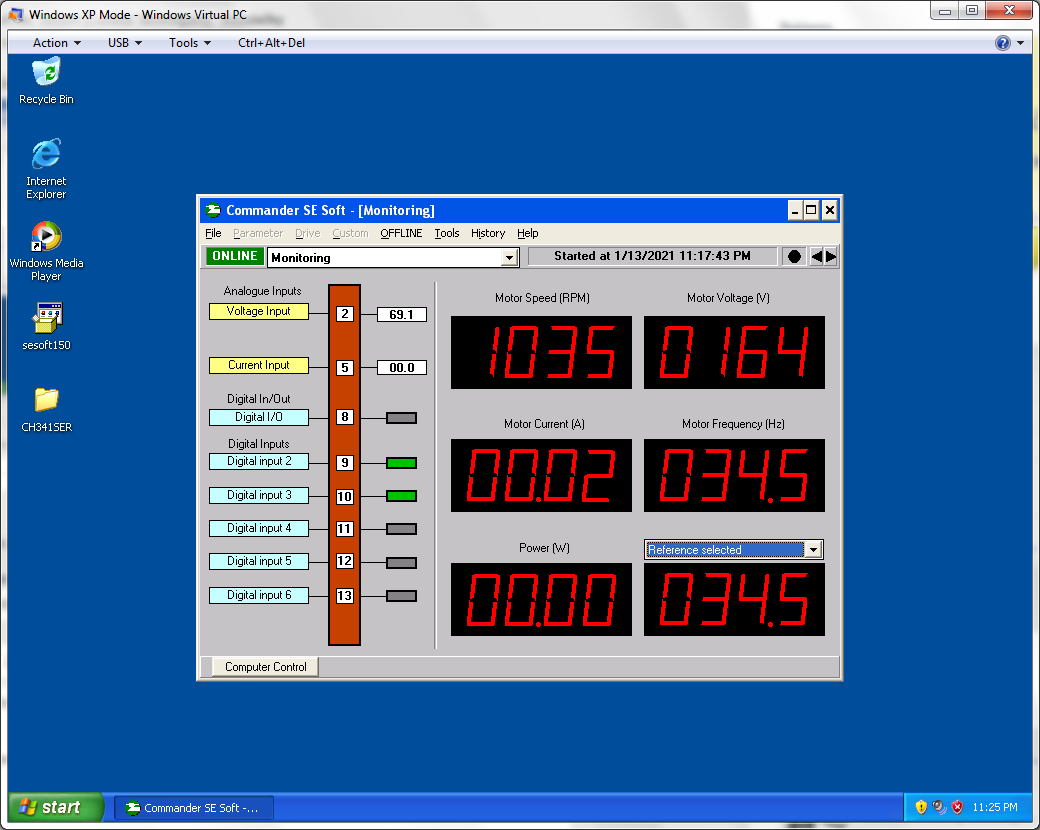Image resolution: width=1040 pixels, height=830 pixels.
Task: Click the ONLINE status button
Action: pos(234,257)
